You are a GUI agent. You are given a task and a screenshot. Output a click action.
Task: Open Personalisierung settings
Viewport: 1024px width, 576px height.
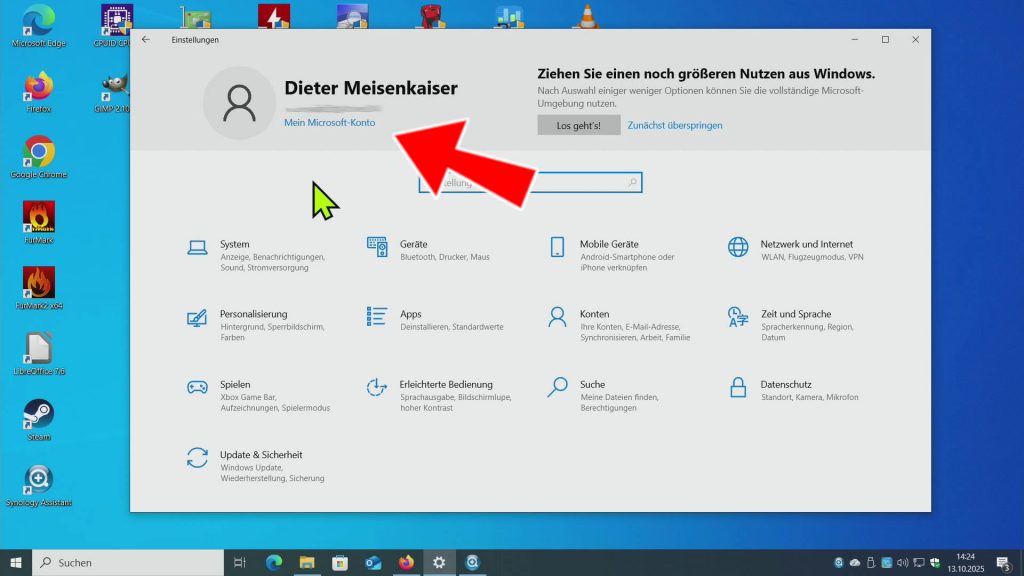253,315
